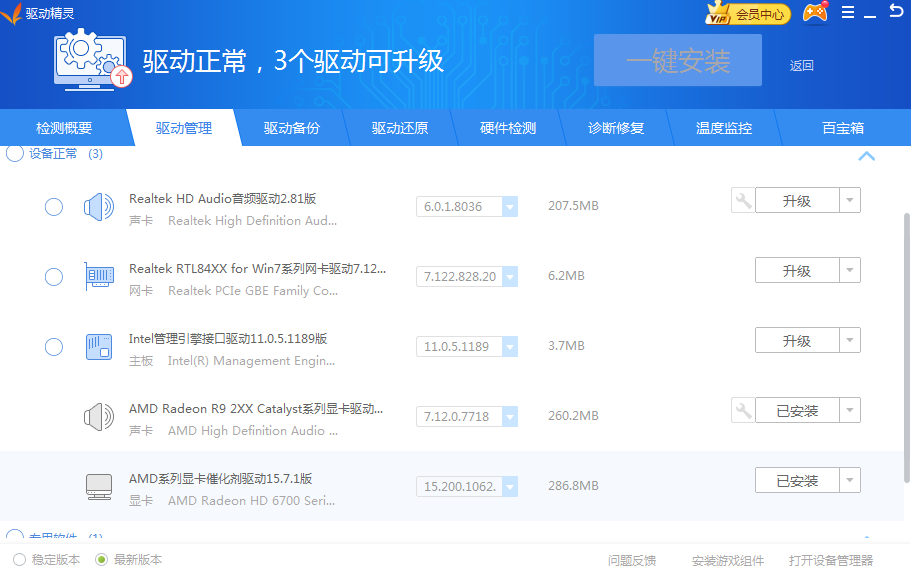Viewport: 911px width, 576px height.
Task: Open dropdown arrow next to Realtek RTL84XX 升级
Action: coord(849,271)
